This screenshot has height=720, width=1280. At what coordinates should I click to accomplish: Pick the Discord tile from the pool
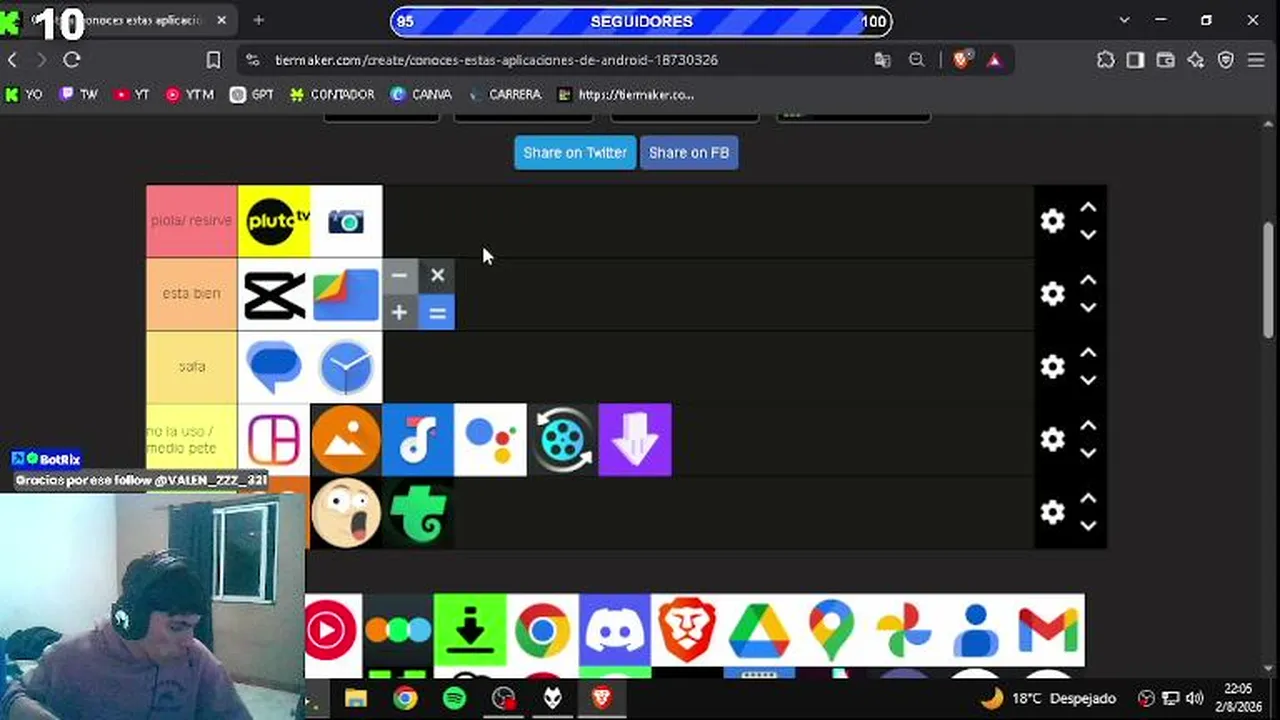pos(614,630)
